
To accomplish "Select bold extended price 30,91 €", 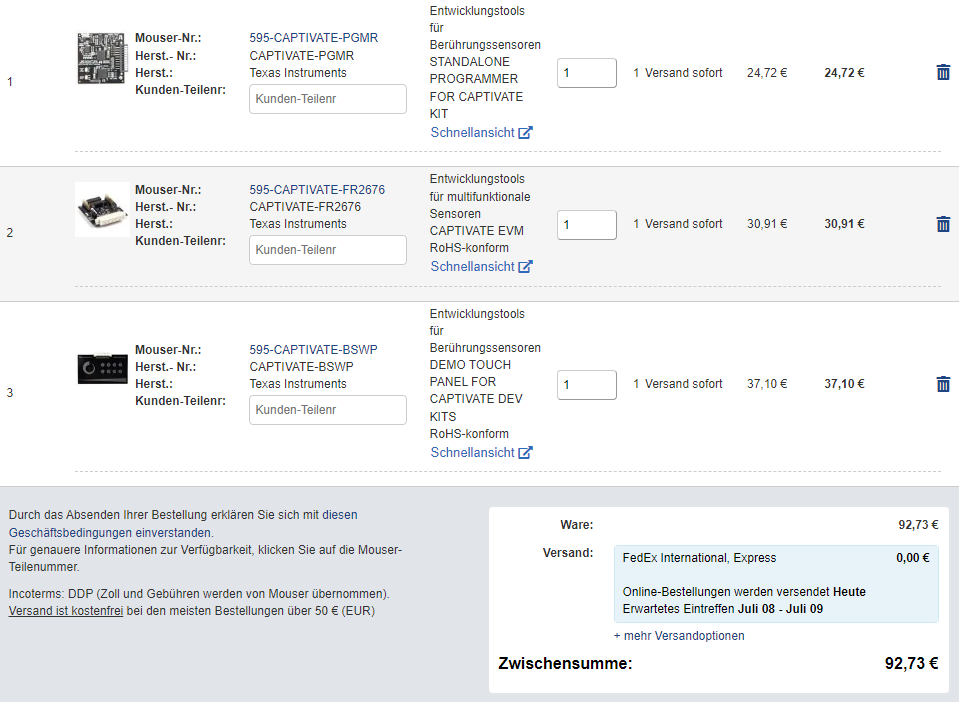I will point(844,224).
